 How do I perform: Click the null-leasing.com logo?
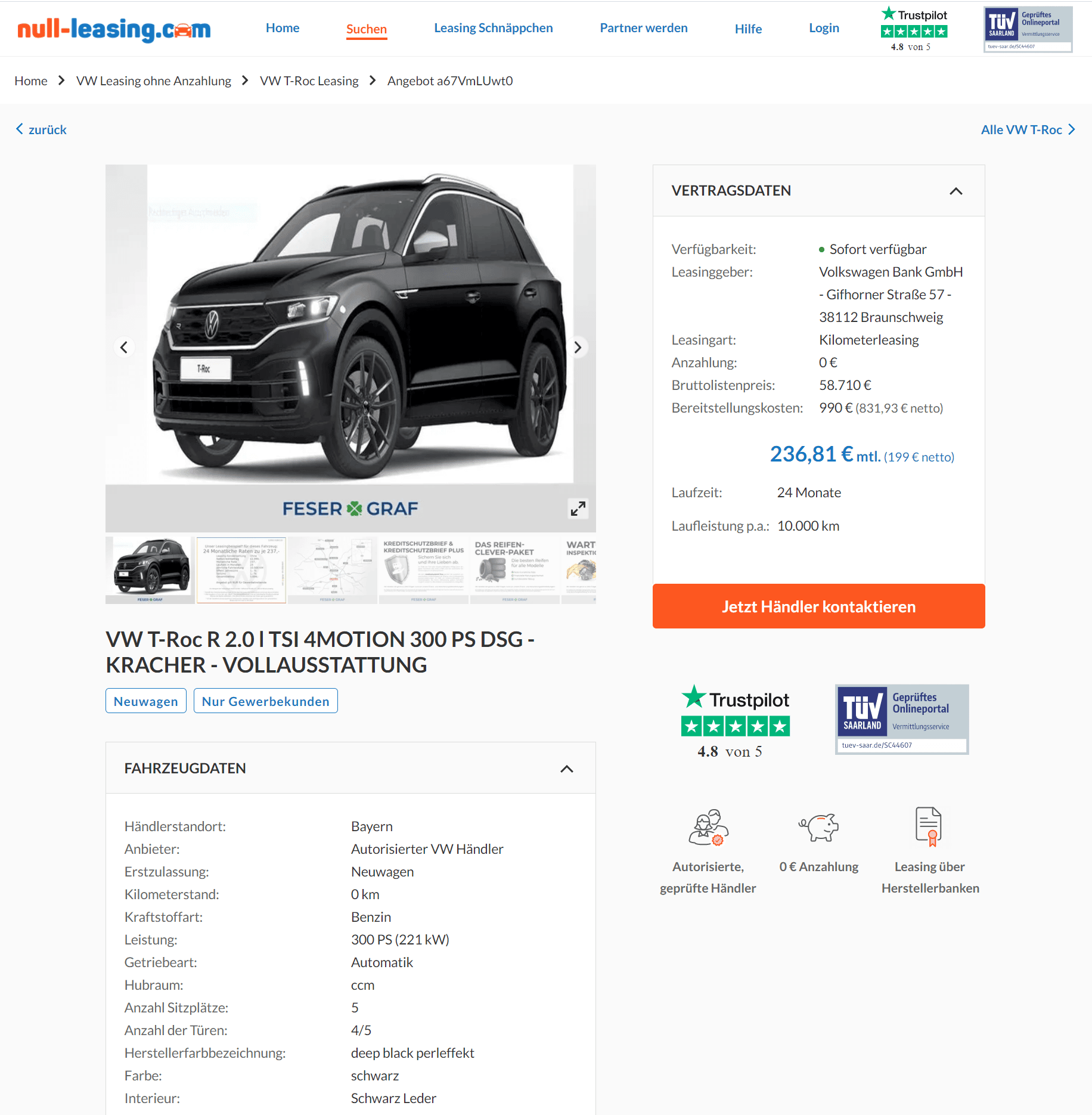(114, 29)
